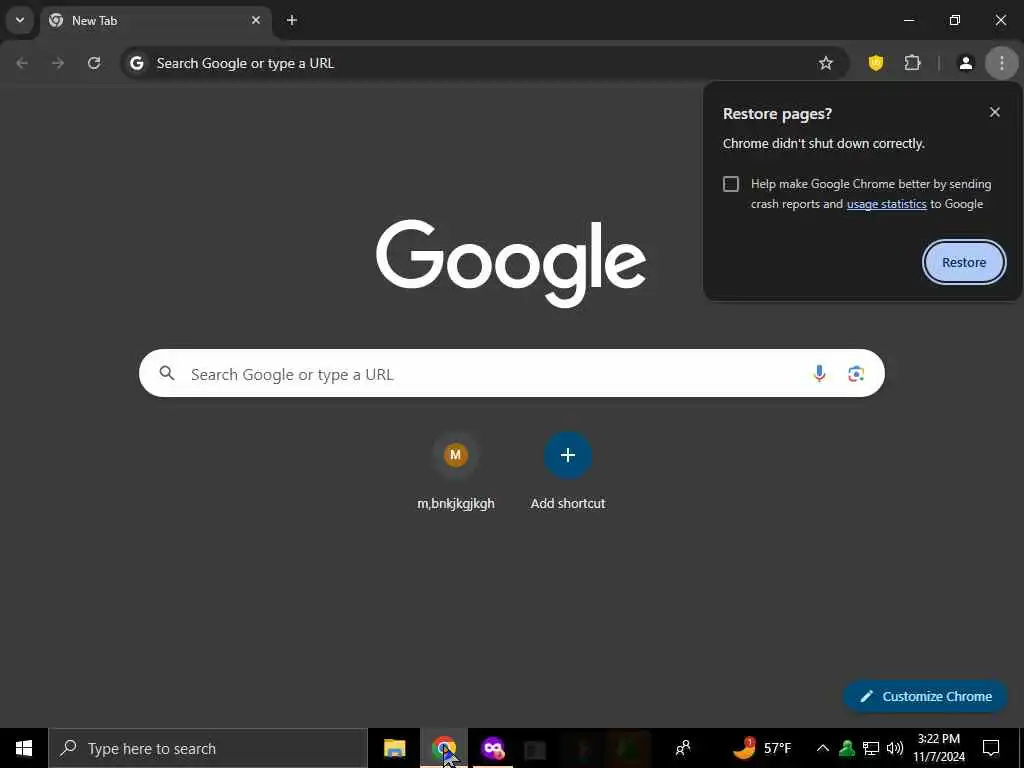Open Customize Chrome panel

tap(925, 697)
